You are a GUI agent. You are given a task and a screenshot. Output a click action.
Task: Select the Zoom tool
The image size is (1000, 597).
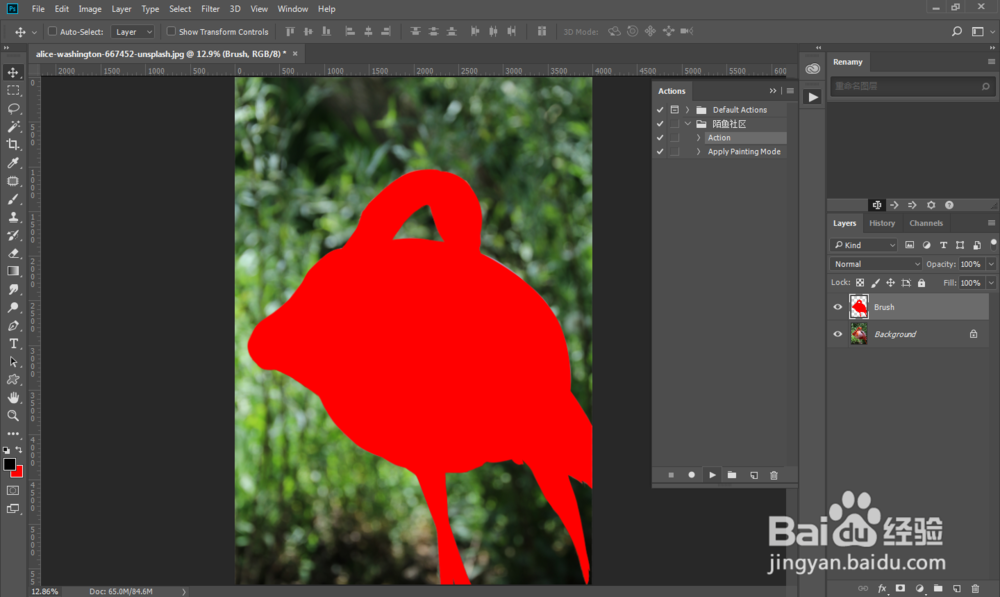(x=13, y=415)
